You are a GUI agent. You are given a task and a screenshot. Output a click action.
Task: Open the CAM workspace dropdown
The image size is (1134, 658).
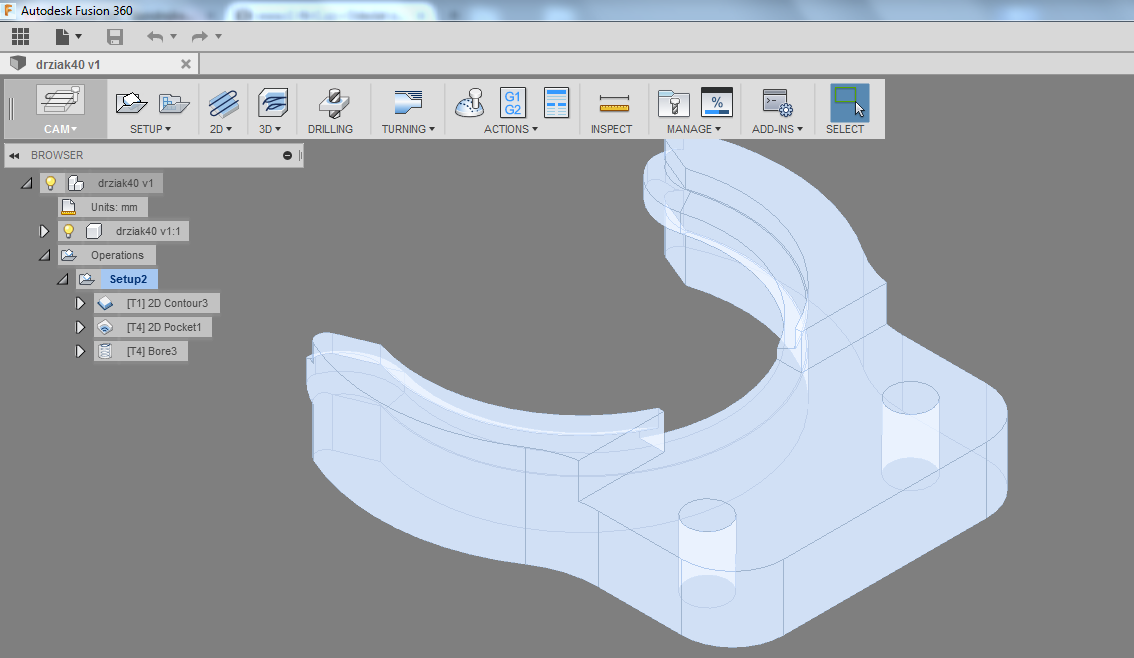[x=60, y=129]
